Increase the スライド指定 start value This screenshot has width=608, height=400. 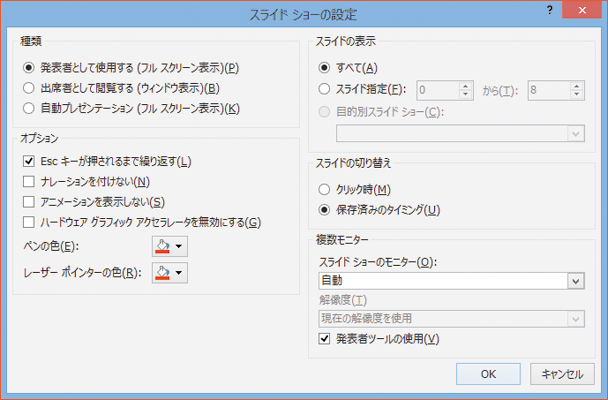coord(466,86)
